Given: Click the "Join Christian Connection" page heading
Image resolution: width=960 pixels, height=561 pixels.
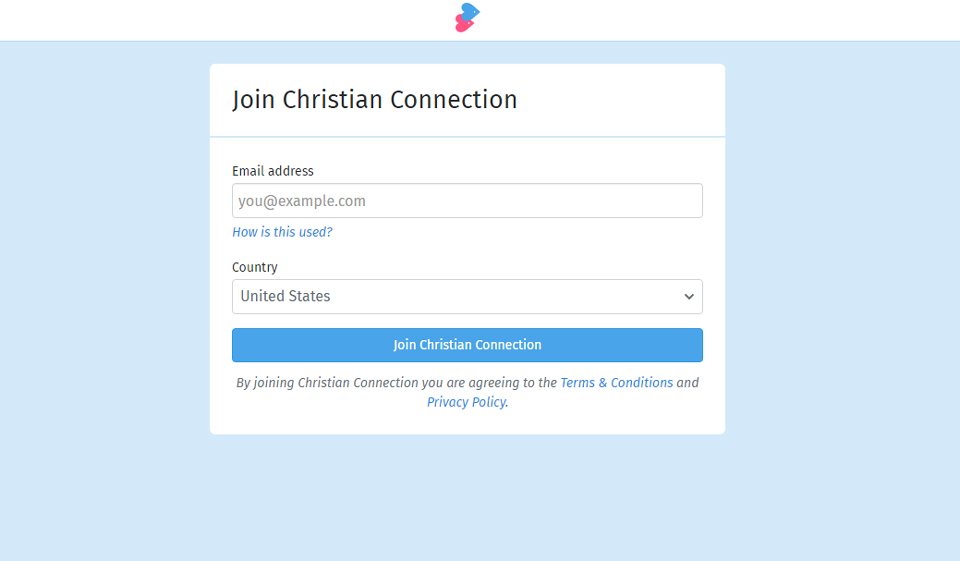Looking at the screenshot, I should coord(375,100).
